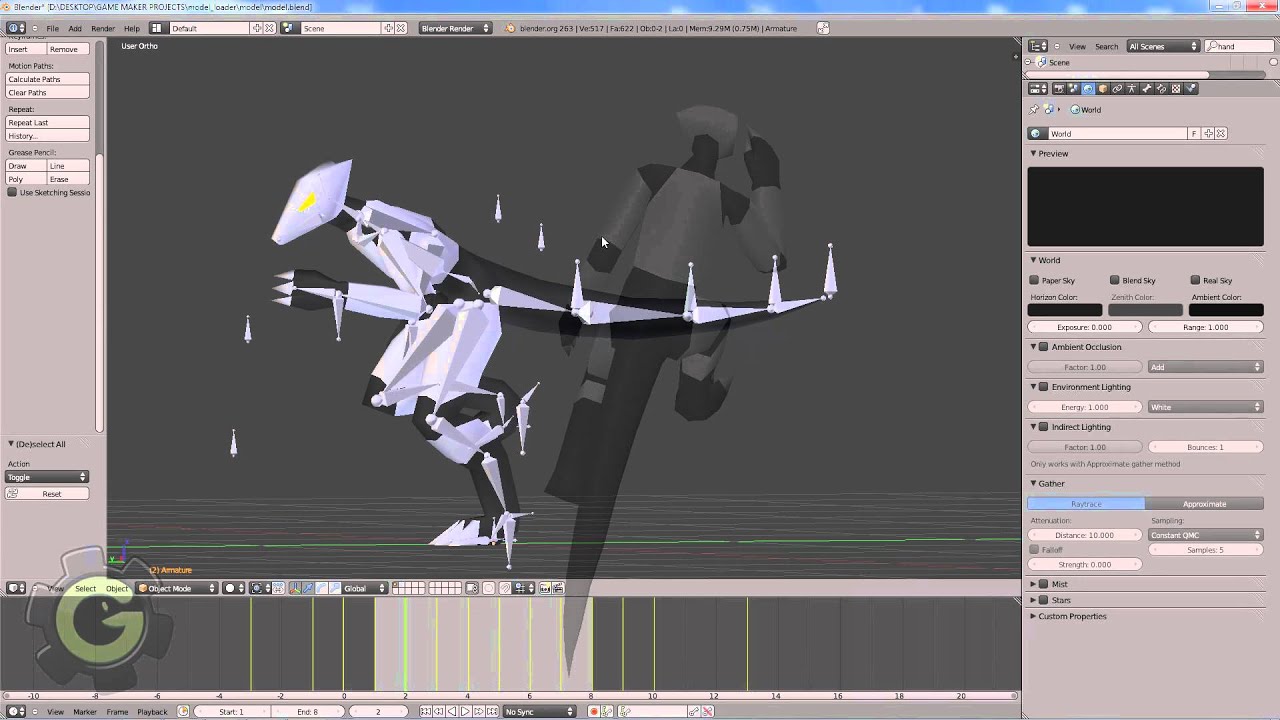Open the timeline Marker menu
The height and width of the screenshot is (720, 1280).
click(85, 712)
